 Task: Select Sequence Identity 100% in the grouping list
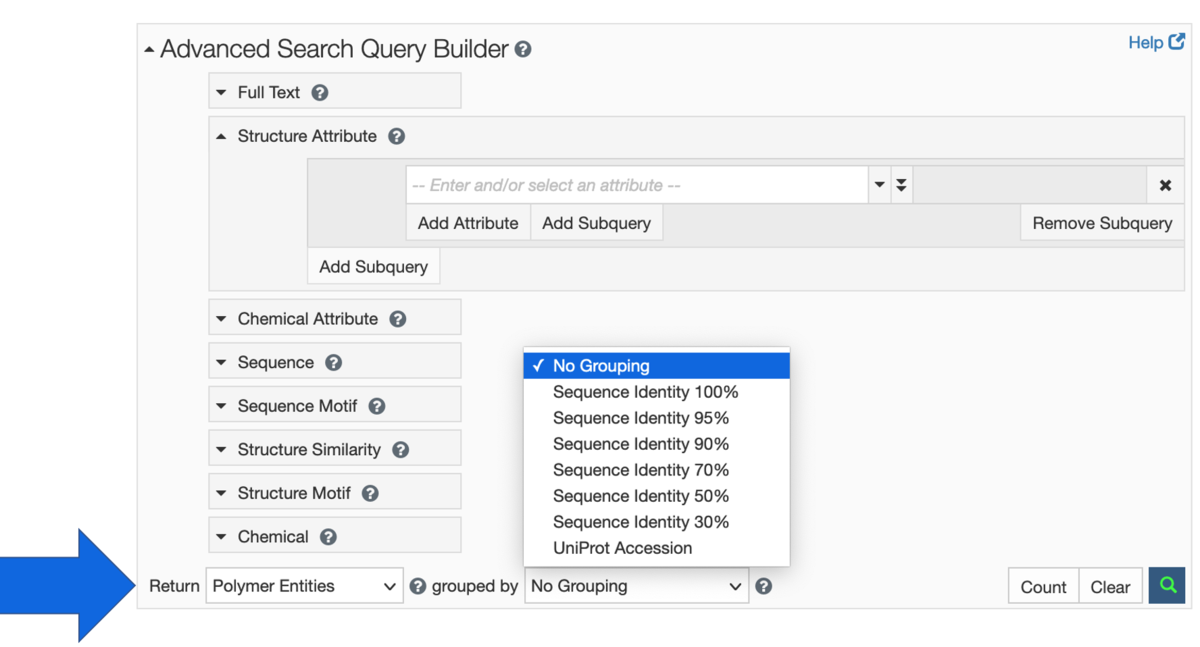(645, 392)
